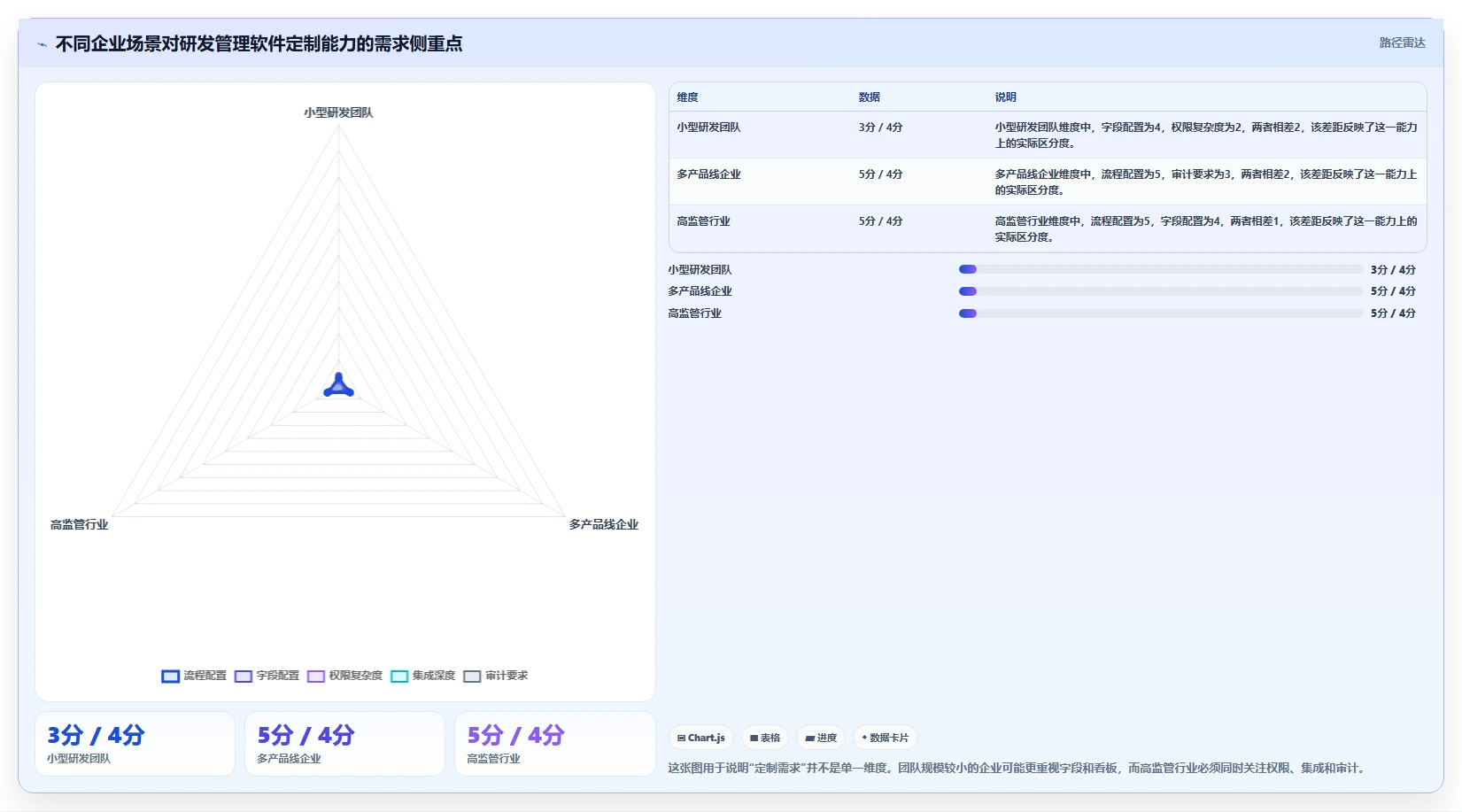1462x812 pixels.
Task: Open the 高监管行业 stat card
Action: [554, 744]
